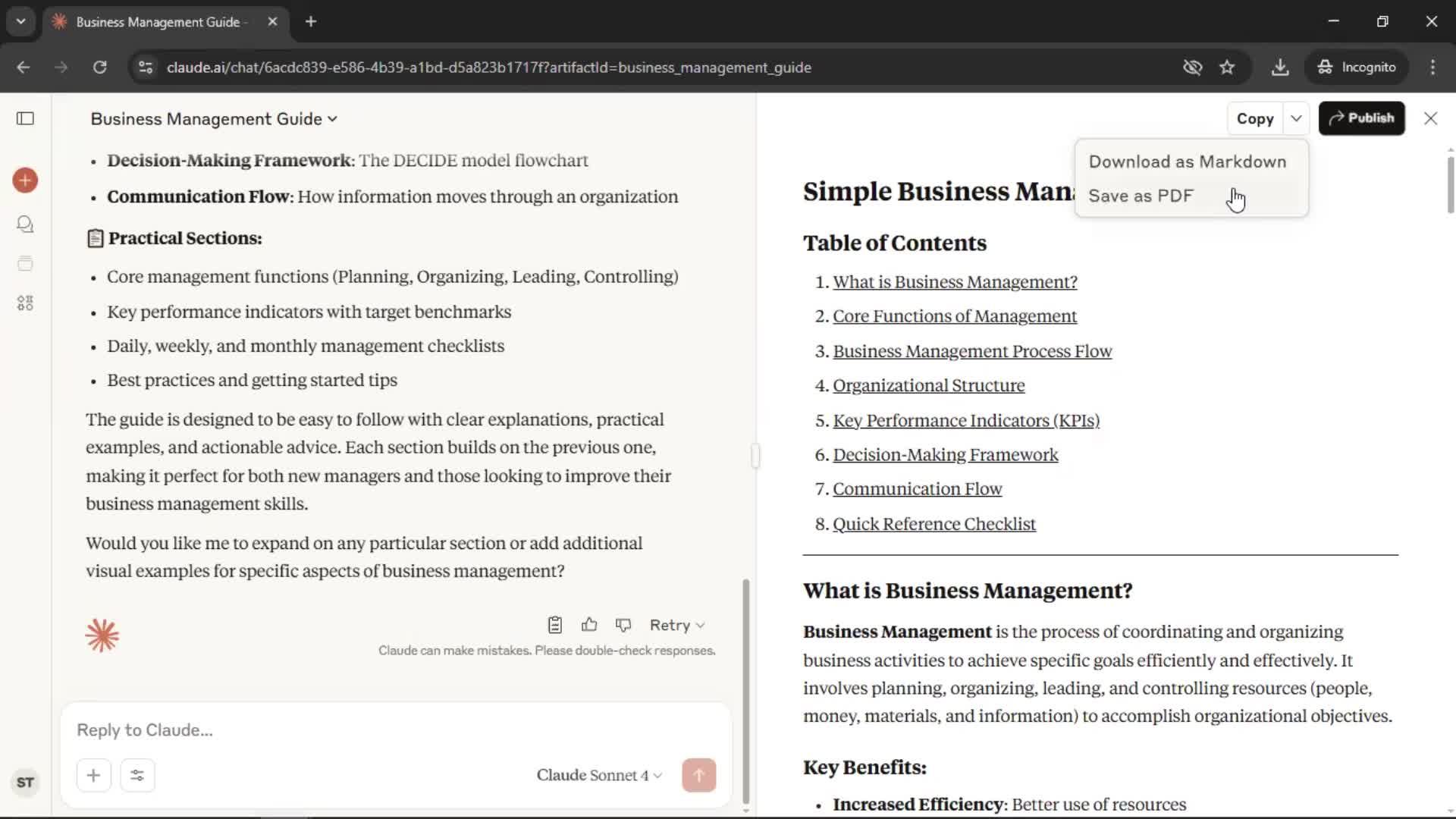This screenshot has width=1456, height=819.
Task: Give thumbs up feedback
Action: pyautogui.click(x=589, y=625)
